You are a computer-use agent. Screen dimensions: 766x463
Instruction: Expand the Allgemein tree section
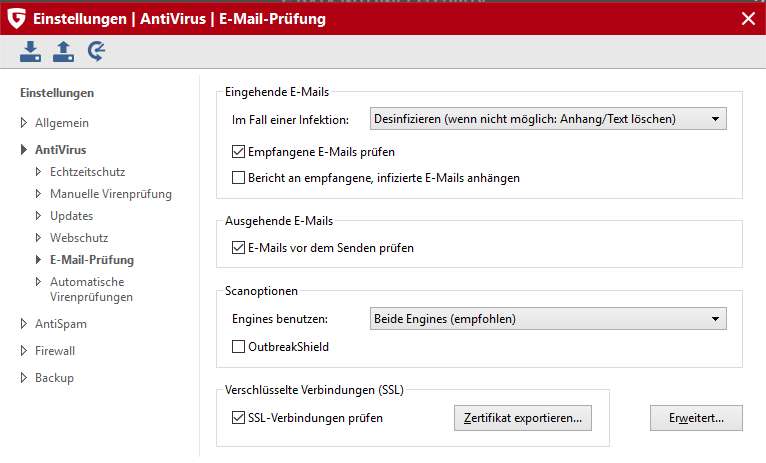pos(24,123)
